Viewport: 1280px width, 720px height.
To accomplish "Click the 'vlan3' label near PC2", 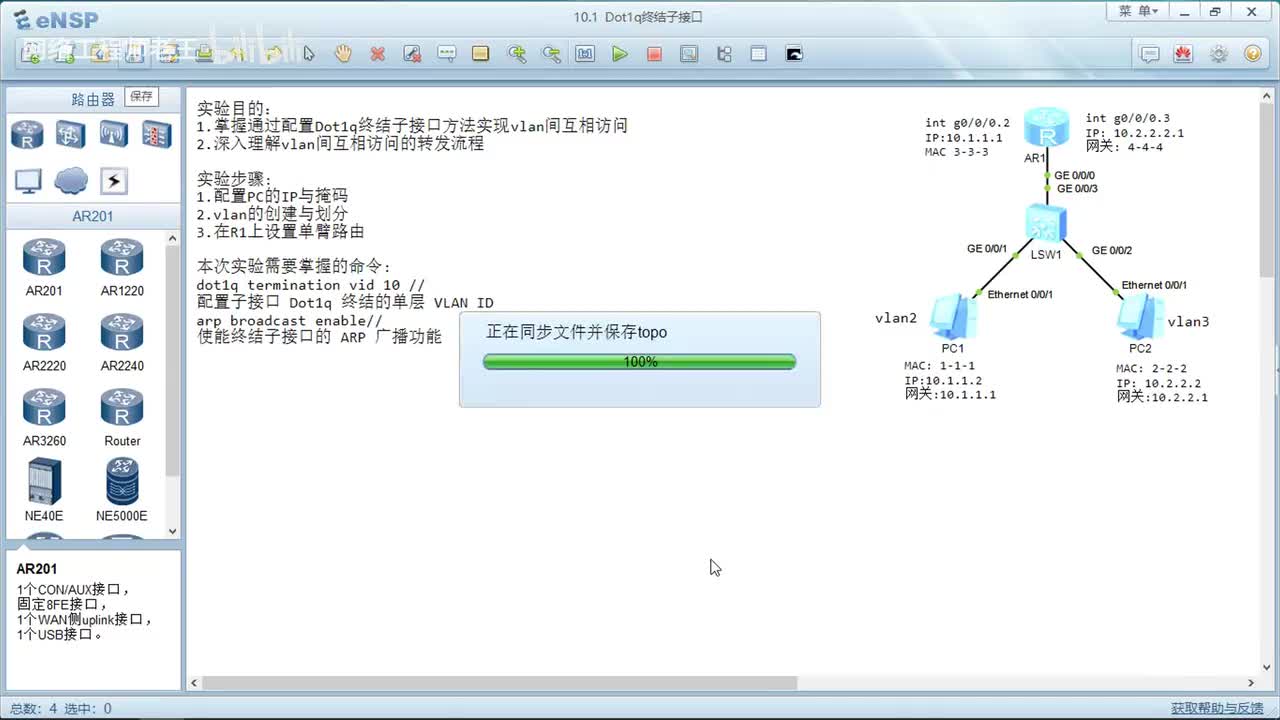I will (1188, 321).
